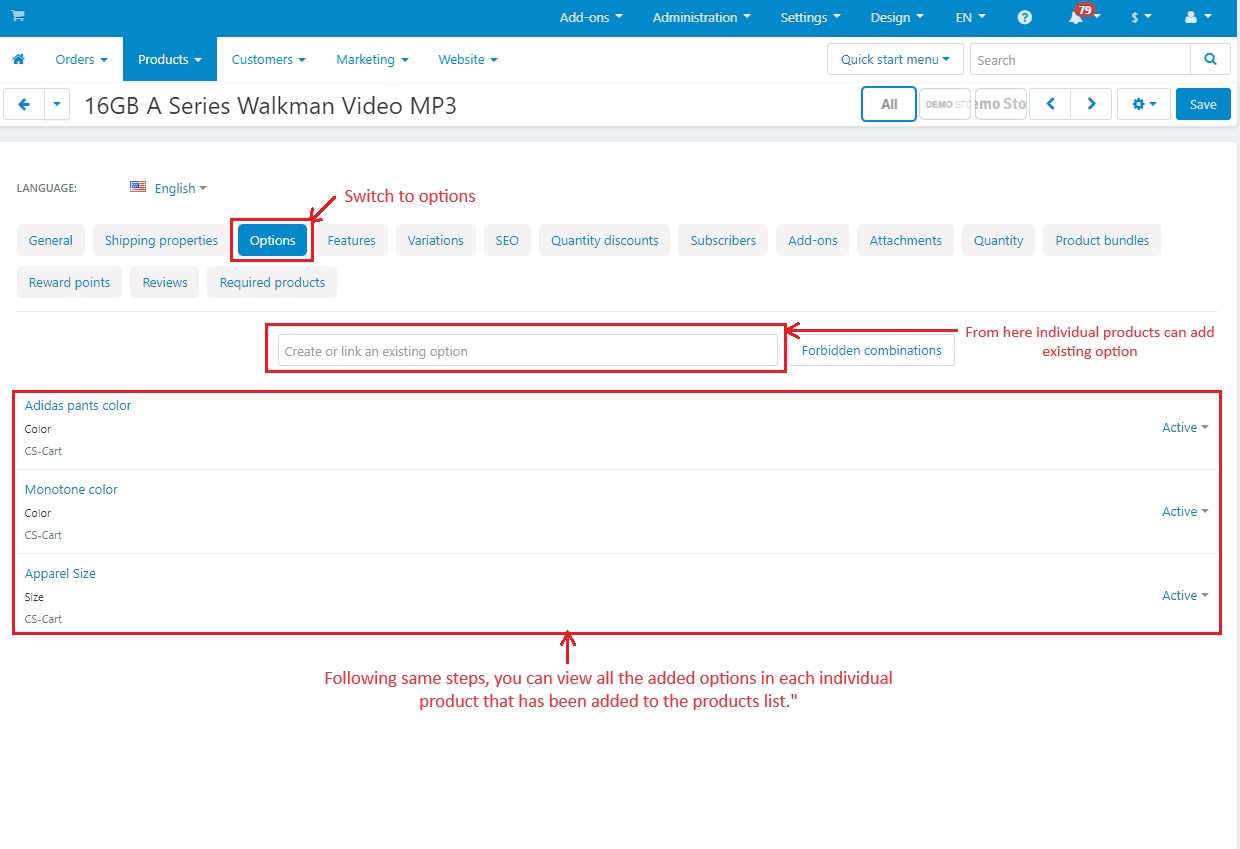Go to next product chevron

pyautogui.click(x=1091, y=104)
